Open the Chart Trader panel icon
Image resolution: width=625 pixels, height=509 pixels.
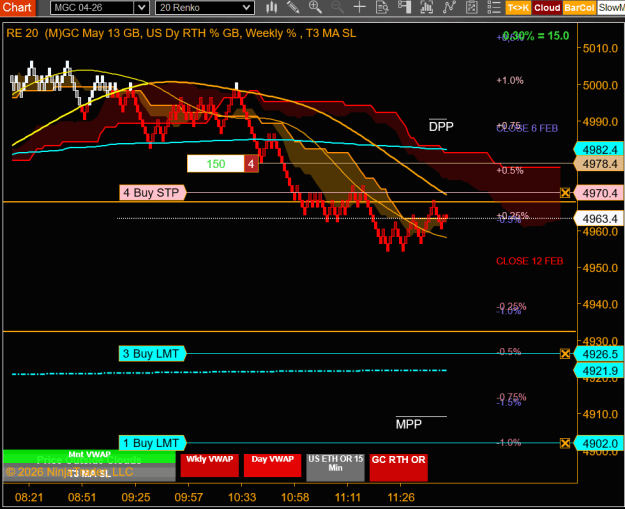[404, 7]
